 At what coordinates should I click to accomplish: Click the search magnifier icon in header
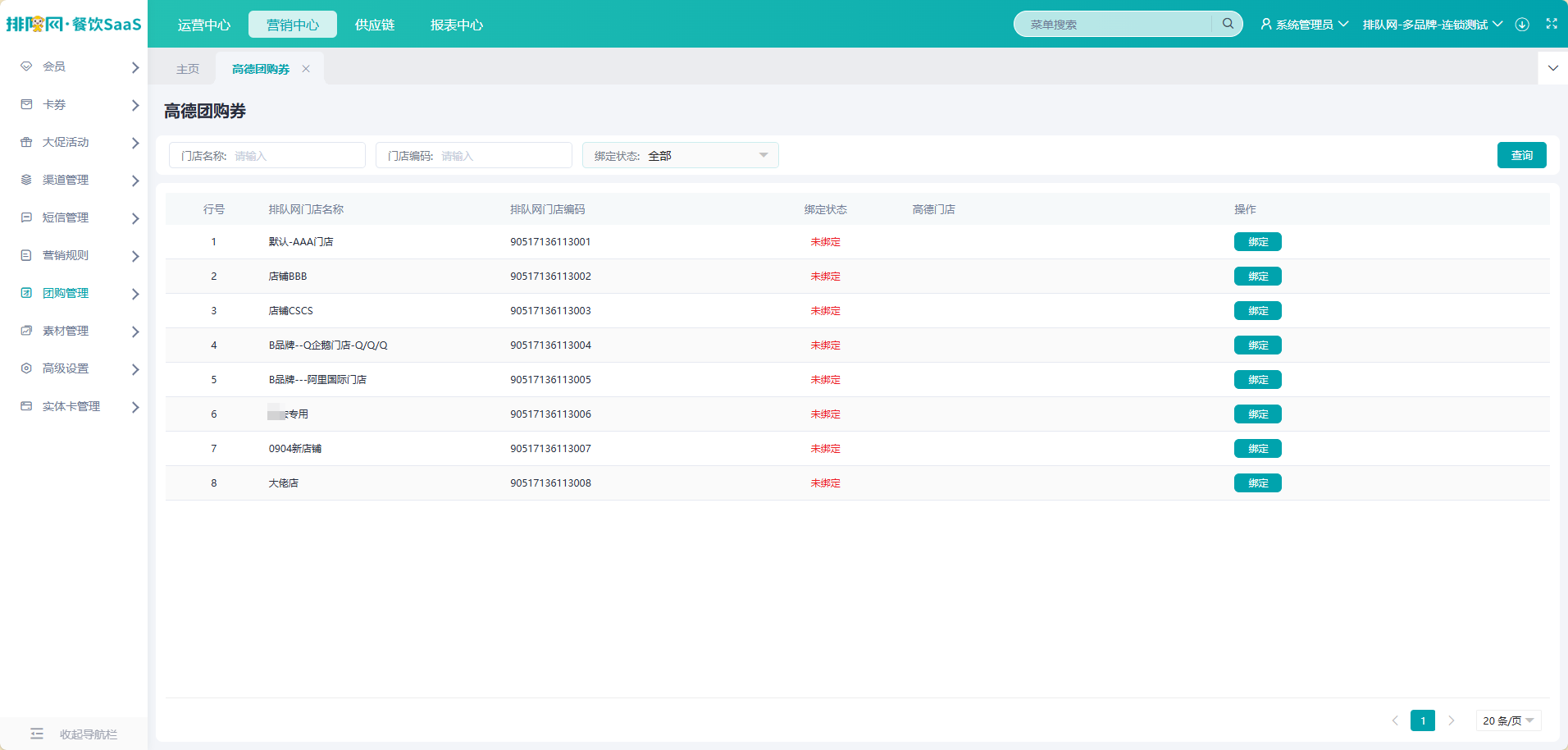1228,24
